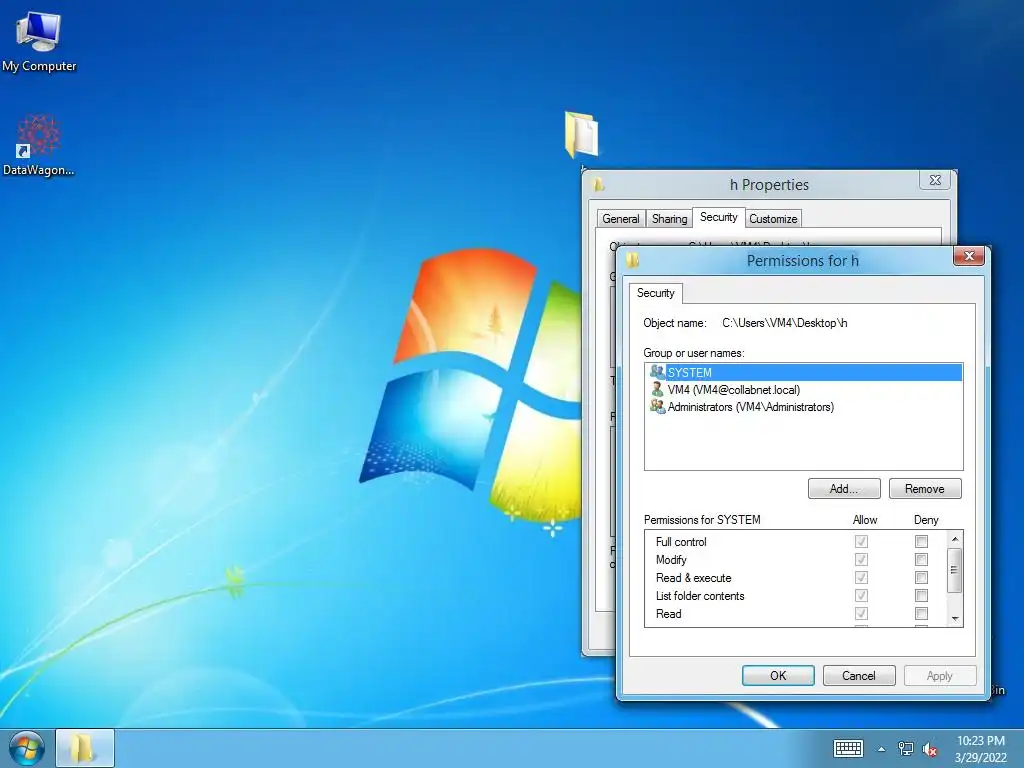Select Security tab in Permissions dialog
This screenshot has width=1024, height=768.
click(656, 293)
